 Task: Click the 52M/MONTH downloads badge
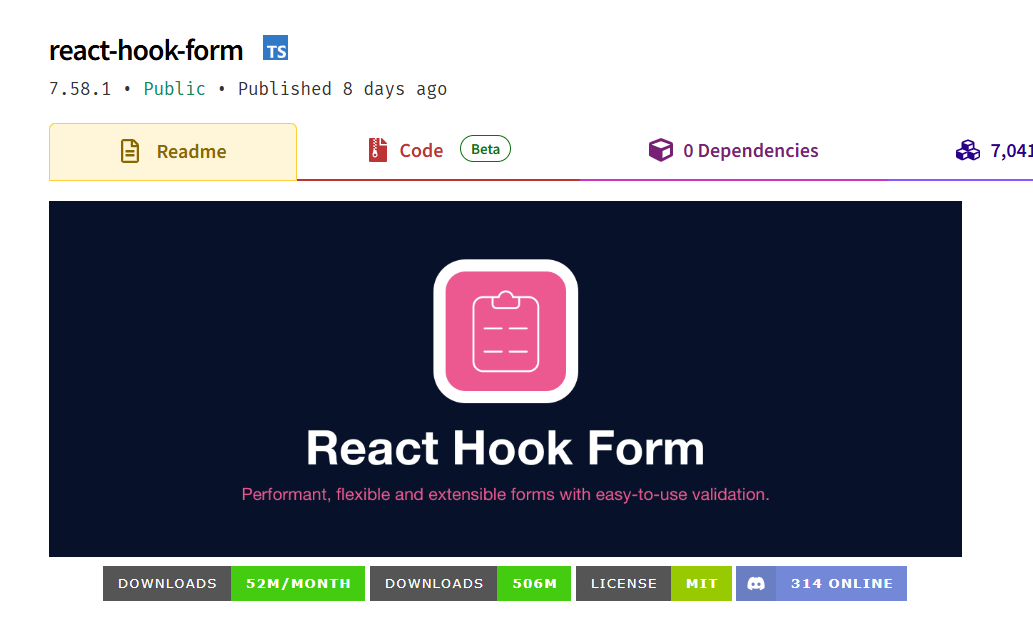coord(297,583)
